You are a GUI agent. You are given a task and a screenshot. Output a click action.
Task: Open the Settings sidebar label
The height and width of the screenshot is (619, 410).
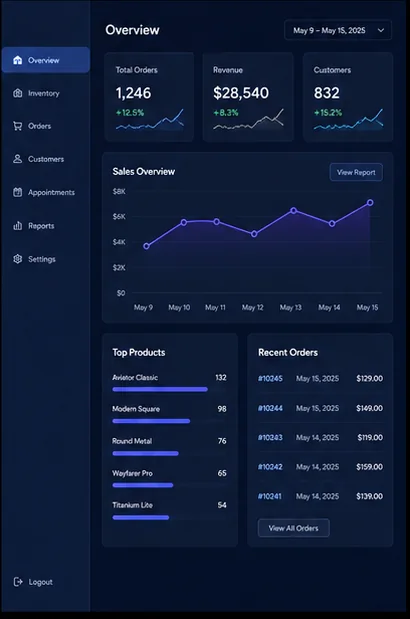pos(42,259)
